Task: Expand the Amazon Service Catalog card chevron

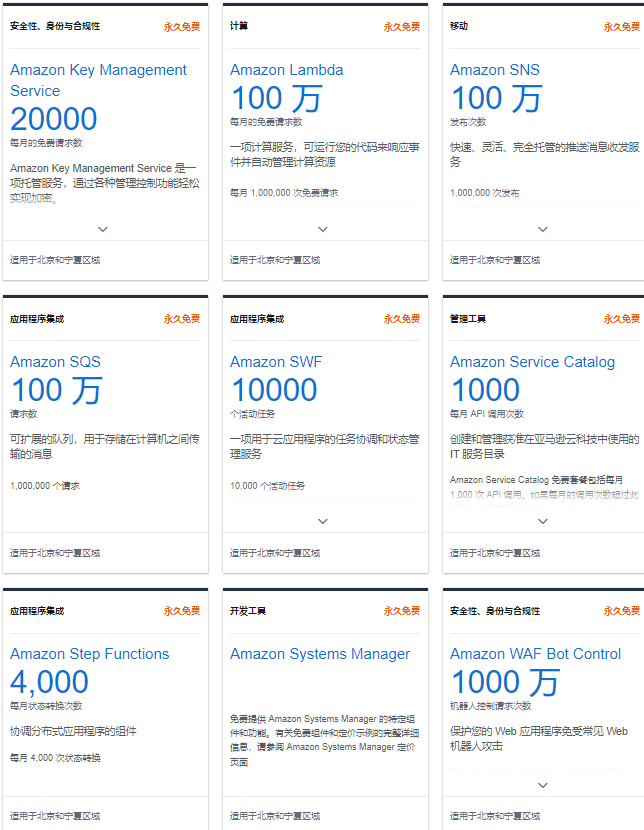Action: tap(543, 521)
